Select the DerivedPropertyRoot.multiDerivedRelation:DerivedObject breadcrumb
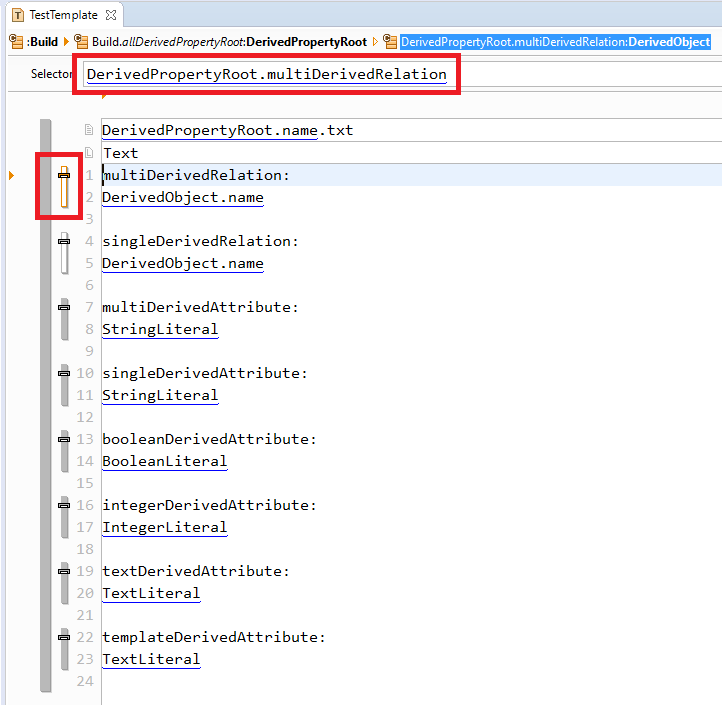 [x=555, y=42]
